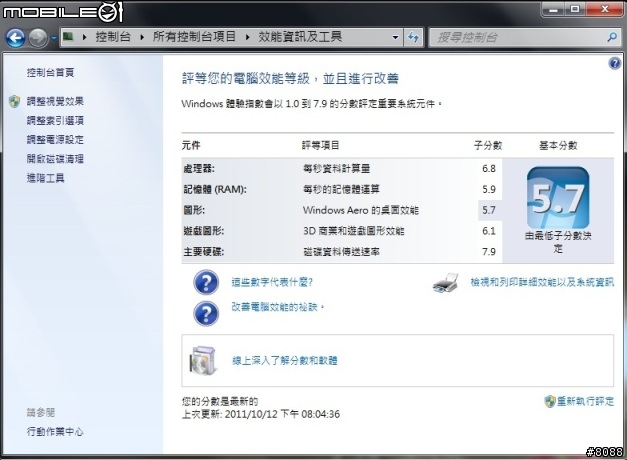
Task: Click the 6.8 processor subscore
Action: coord(489,169)
